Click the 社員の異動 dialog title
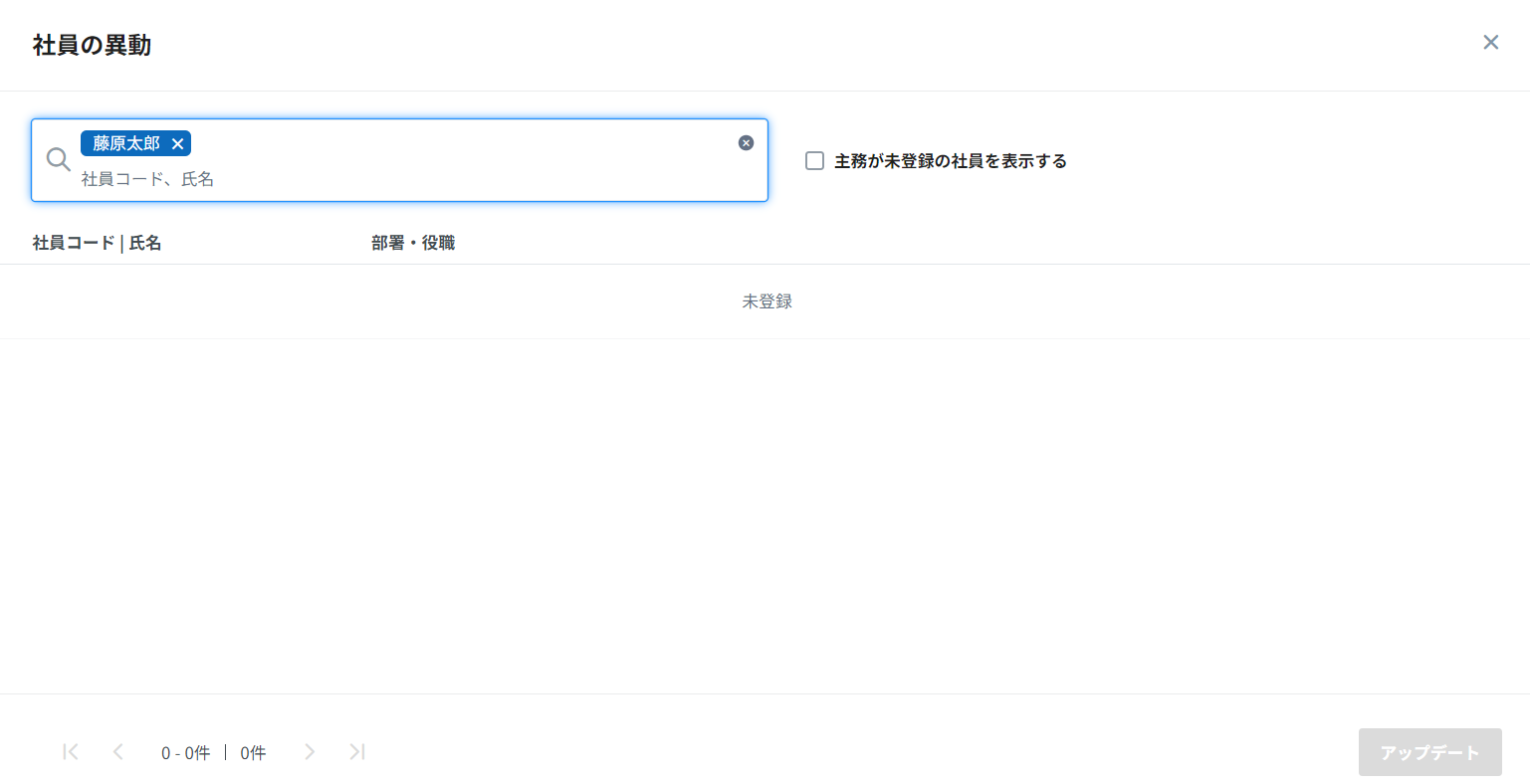The image size is (1530, 784). [92, 46]
